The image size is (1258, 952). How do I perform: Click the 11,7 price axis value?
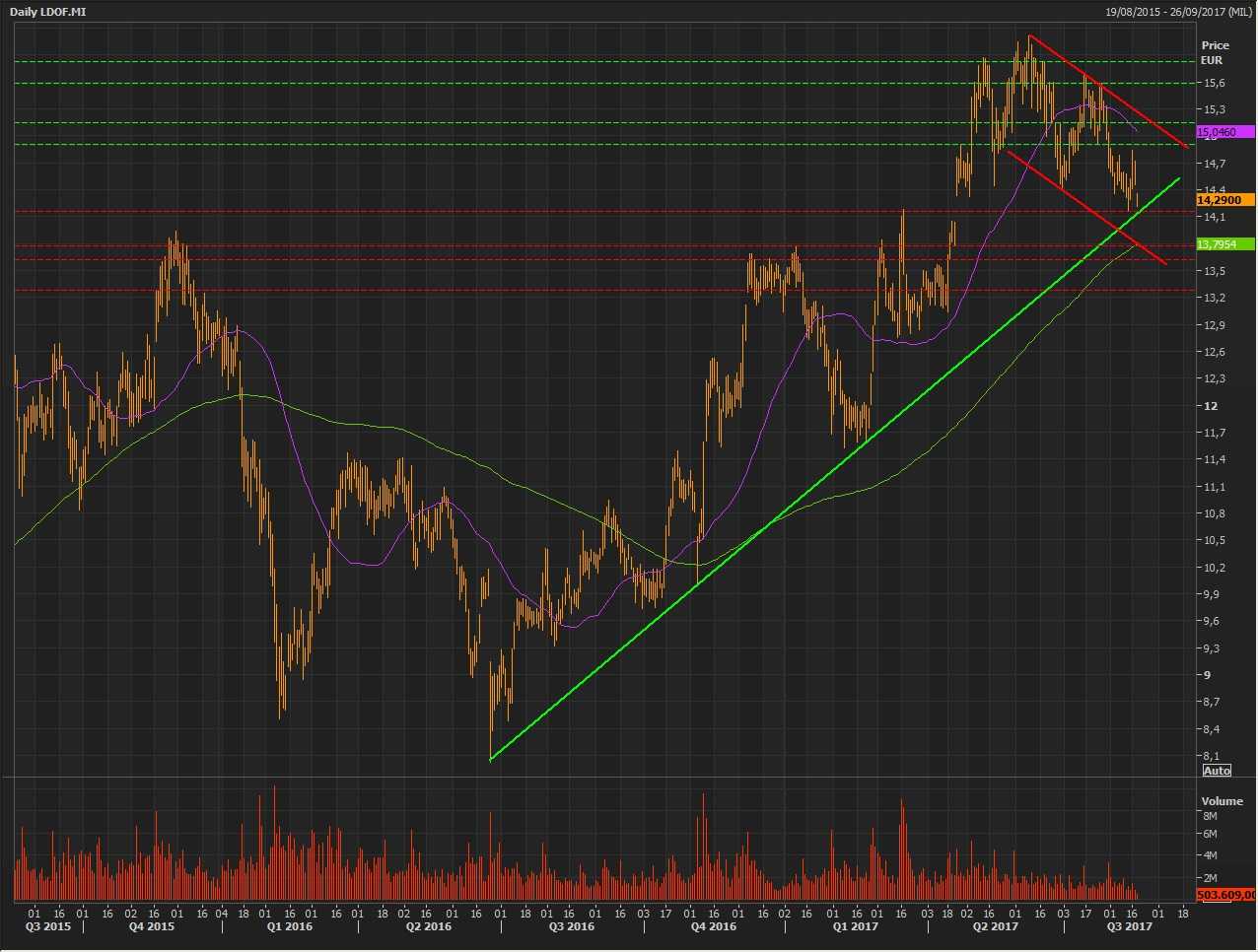[1214, 433]
